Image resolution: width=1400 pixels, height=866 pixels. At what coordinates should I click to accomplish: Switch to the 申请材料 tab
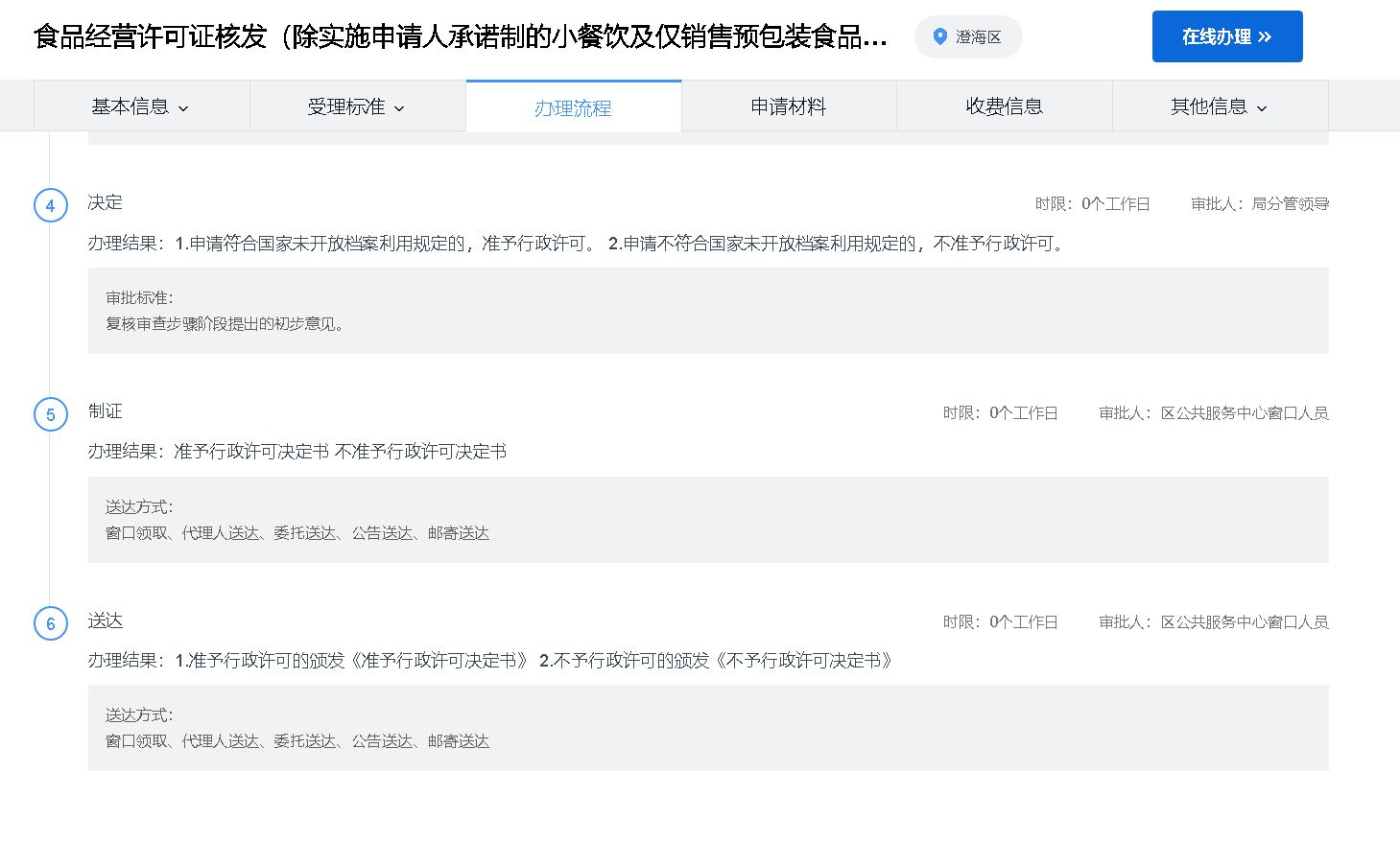[789, 106]
